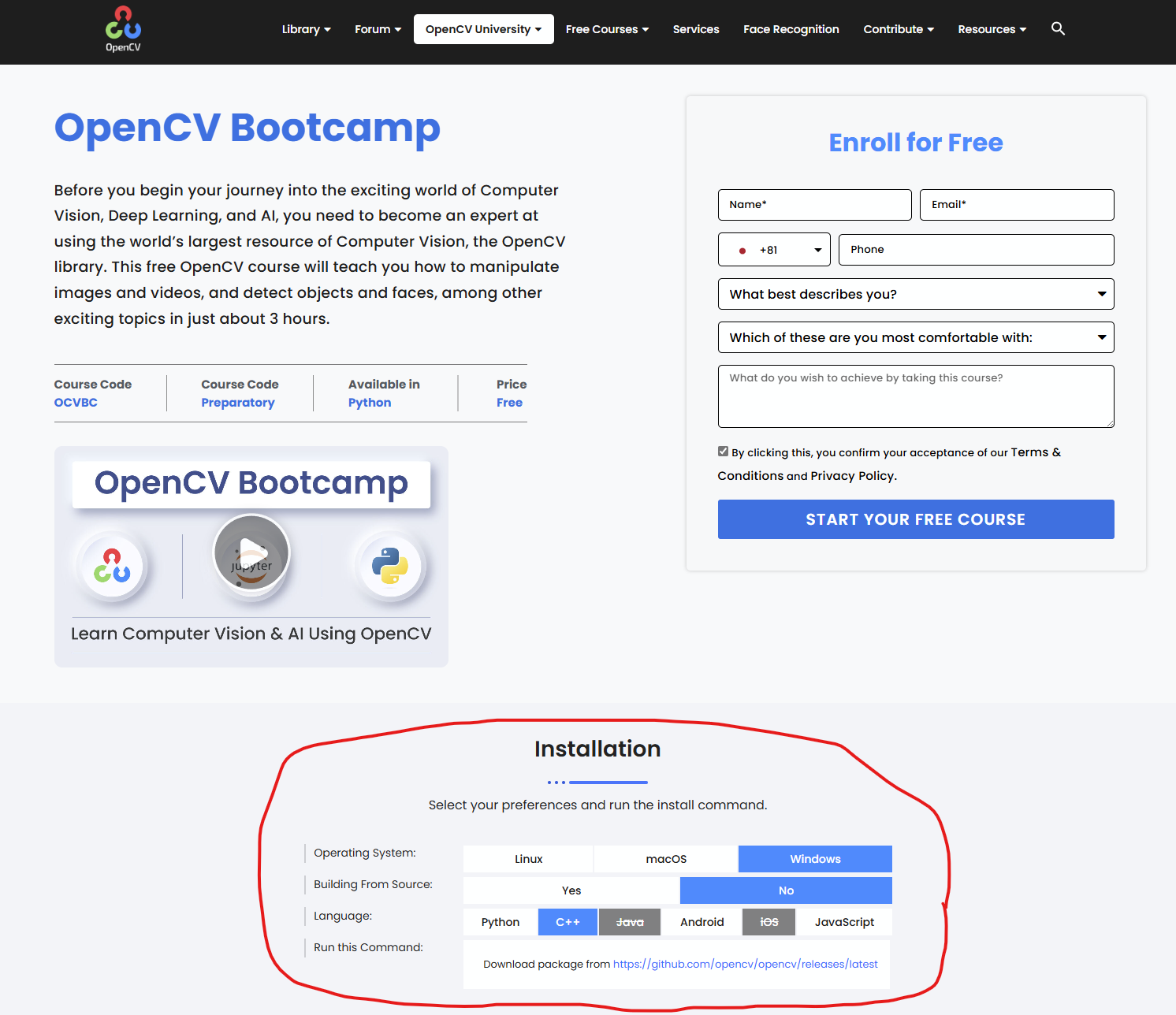Image resolution: width=1176 pixels, height=1015 pixels.
Task: Click the 'Language:' label
Action: pyautogui.click(x=343, y=916)
